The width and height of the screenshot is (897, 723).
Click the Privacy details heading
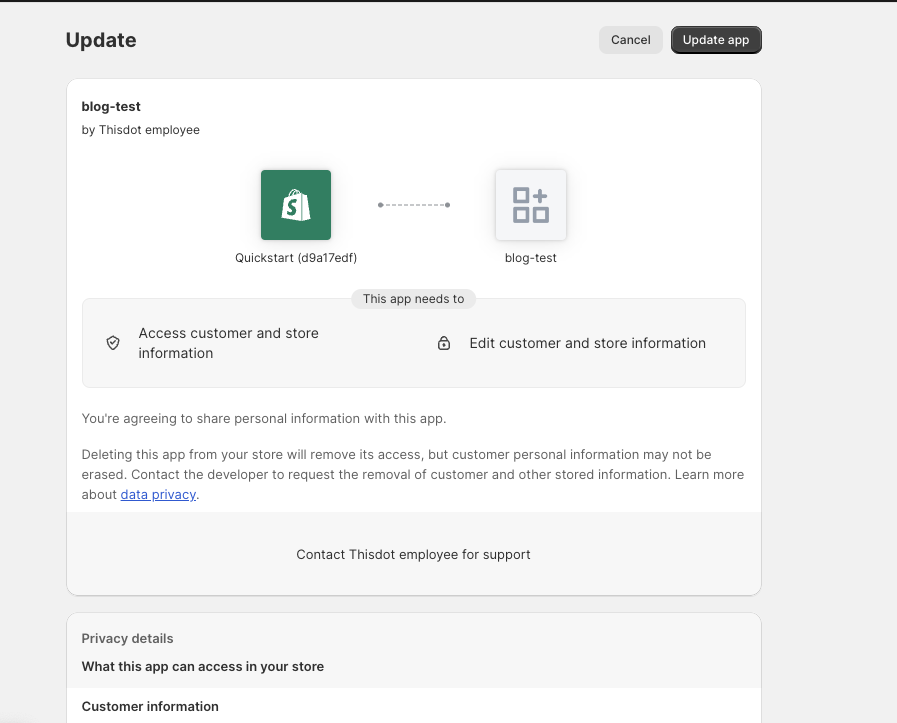click(127, 638)
